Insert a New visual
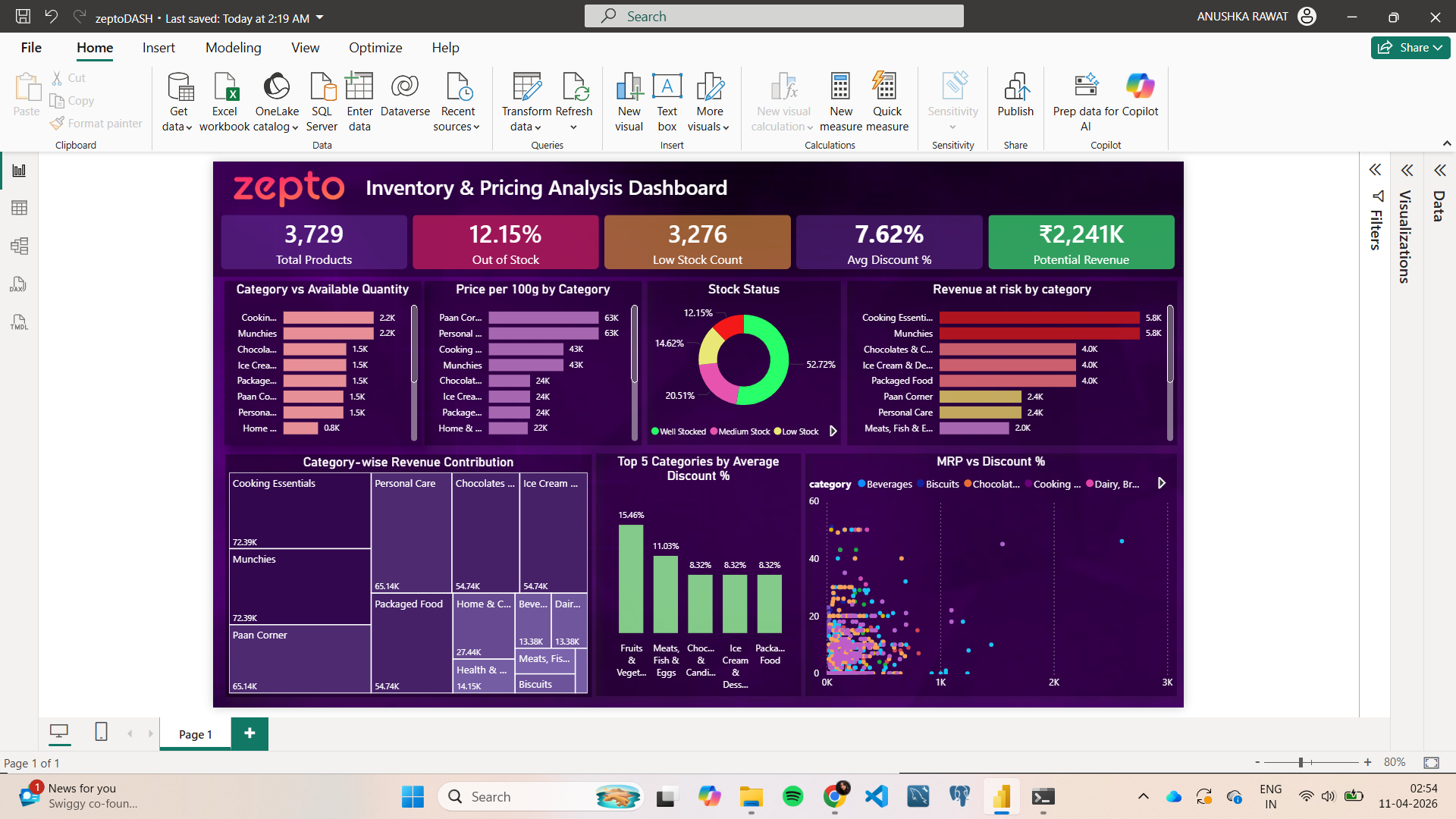Screen dimensions: 1456x819 tap(629, 102)
